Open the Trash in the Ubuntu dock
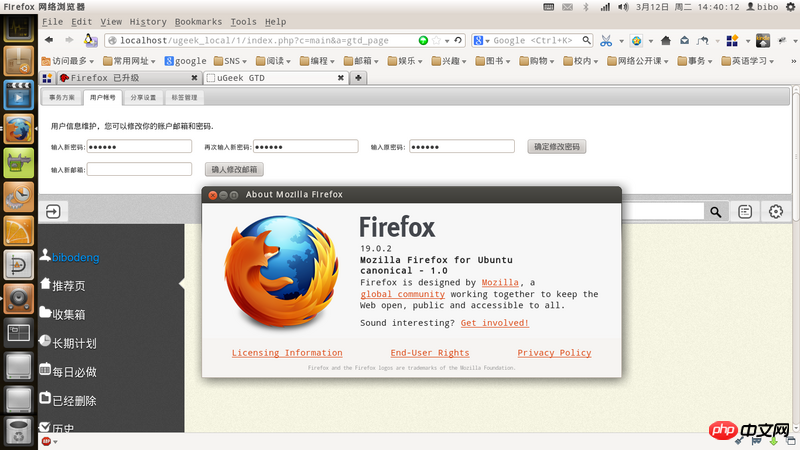 19,432
